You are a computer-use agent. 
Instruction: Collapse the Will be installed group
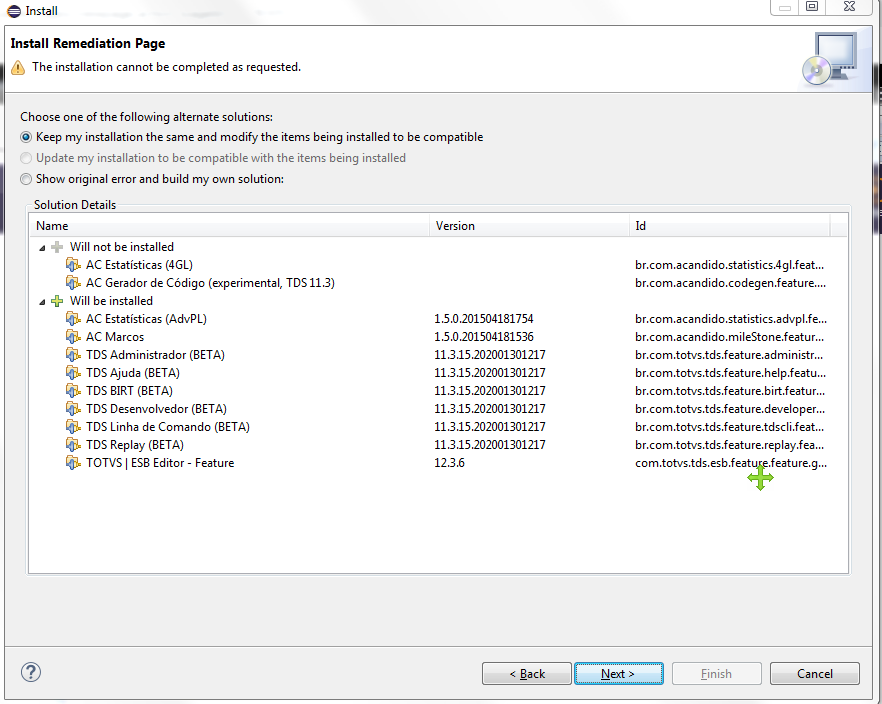pyautogui.click(x=42, y=301)
